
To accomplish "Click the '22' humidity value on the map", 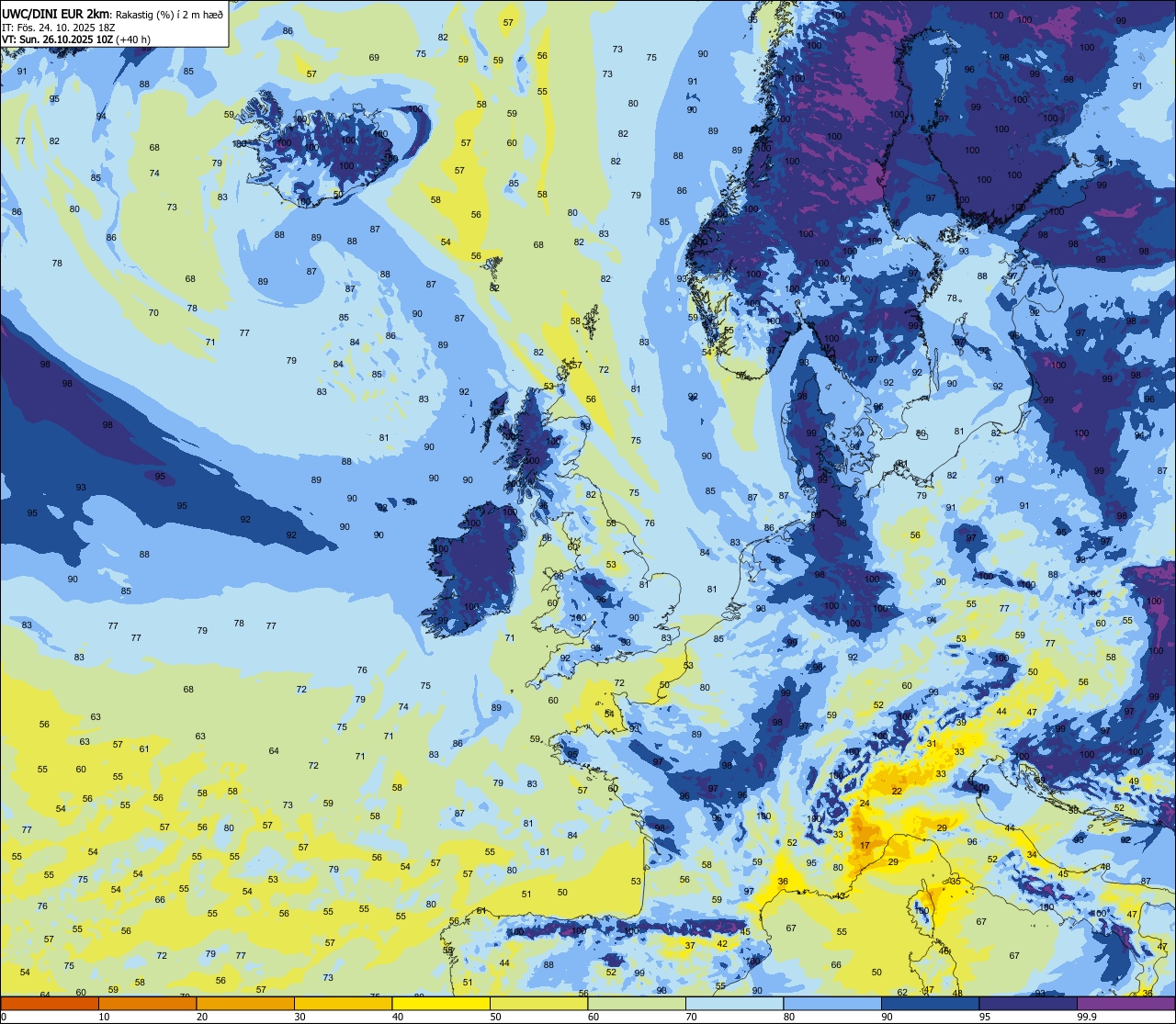I will pos(897,791).
